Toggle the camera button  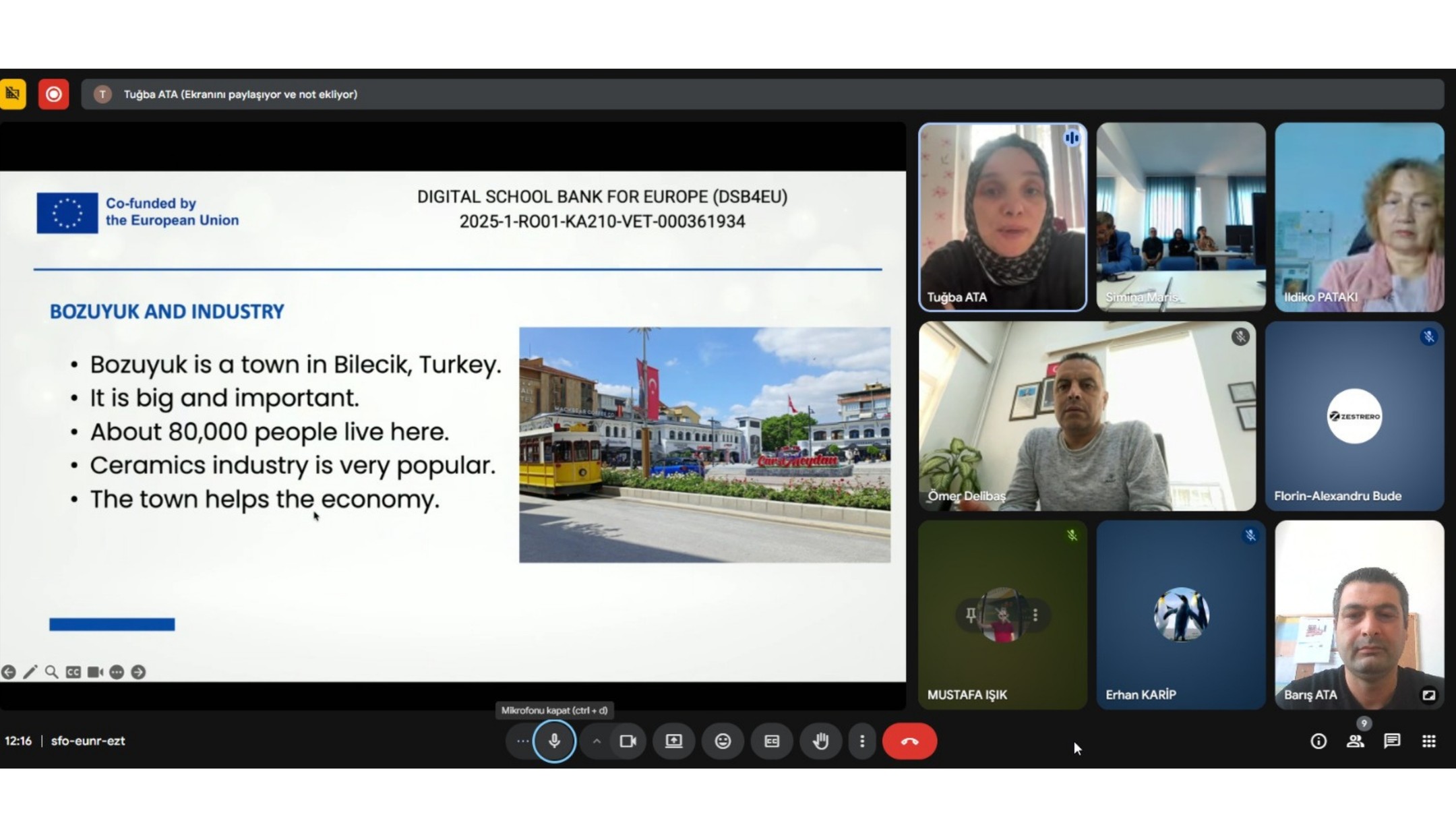(628, 741)
